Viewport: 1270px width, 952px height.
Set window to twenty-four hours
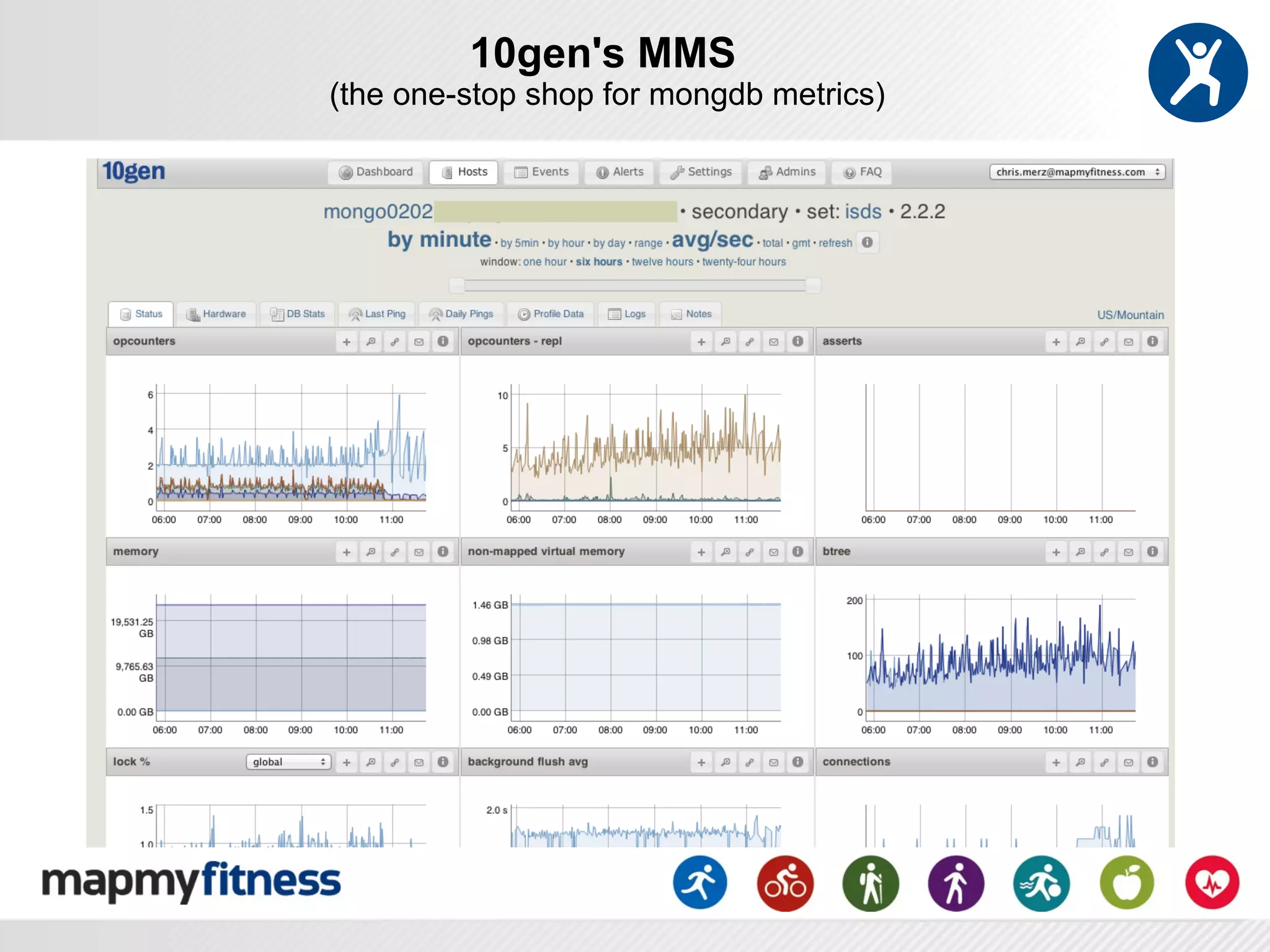[x=744, y=262]
